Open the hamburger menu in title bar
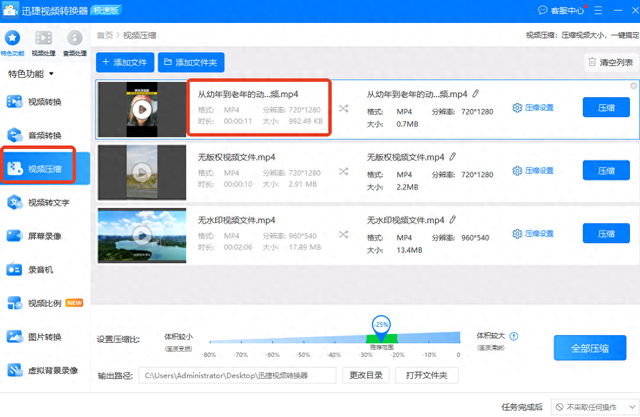 pos(598,10)
